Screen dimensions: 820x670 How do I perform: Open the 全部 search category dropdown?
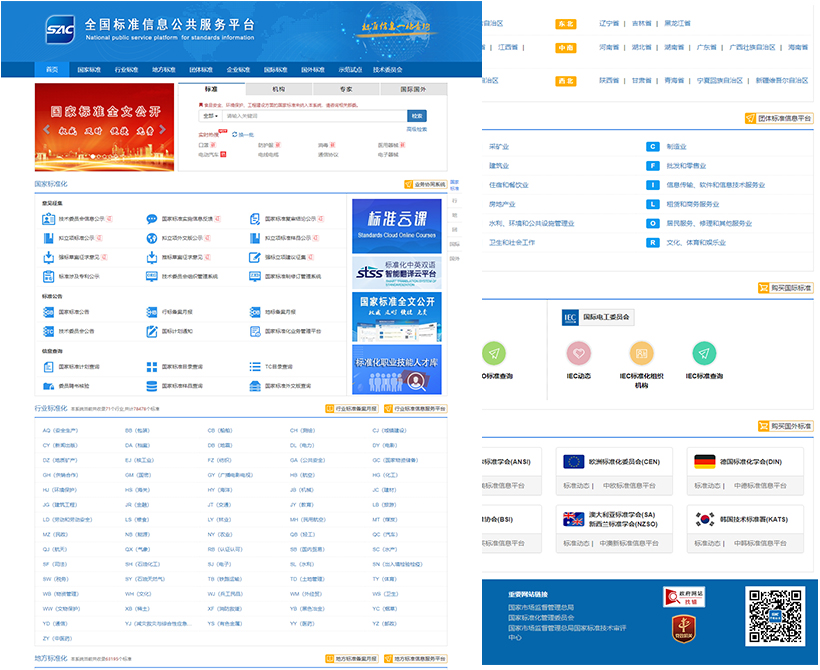(x=210, y=116)
